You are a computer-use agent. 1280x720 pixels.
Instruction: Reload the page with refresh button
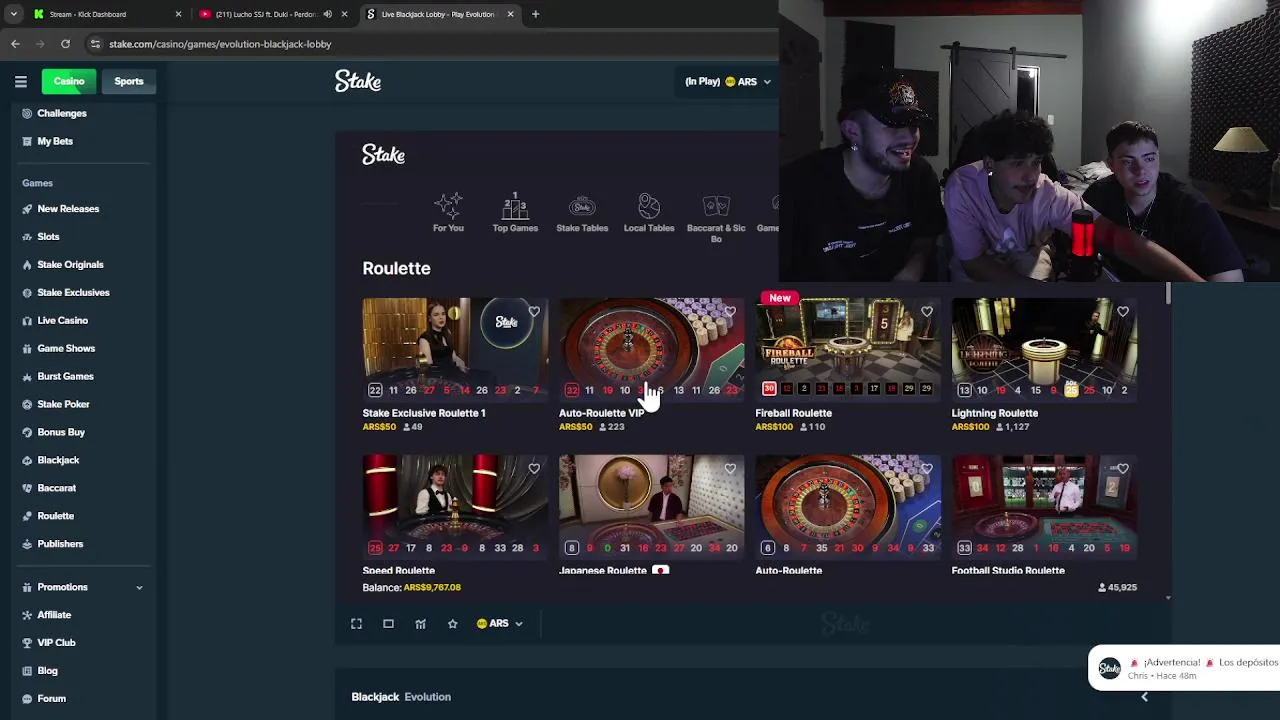(x=65, y=44)
